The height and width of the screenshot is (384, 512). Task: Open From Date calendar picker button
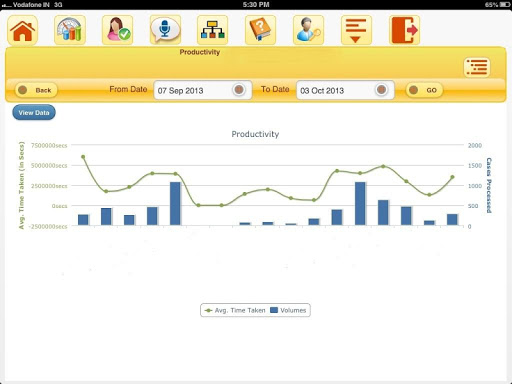[239, 90]
